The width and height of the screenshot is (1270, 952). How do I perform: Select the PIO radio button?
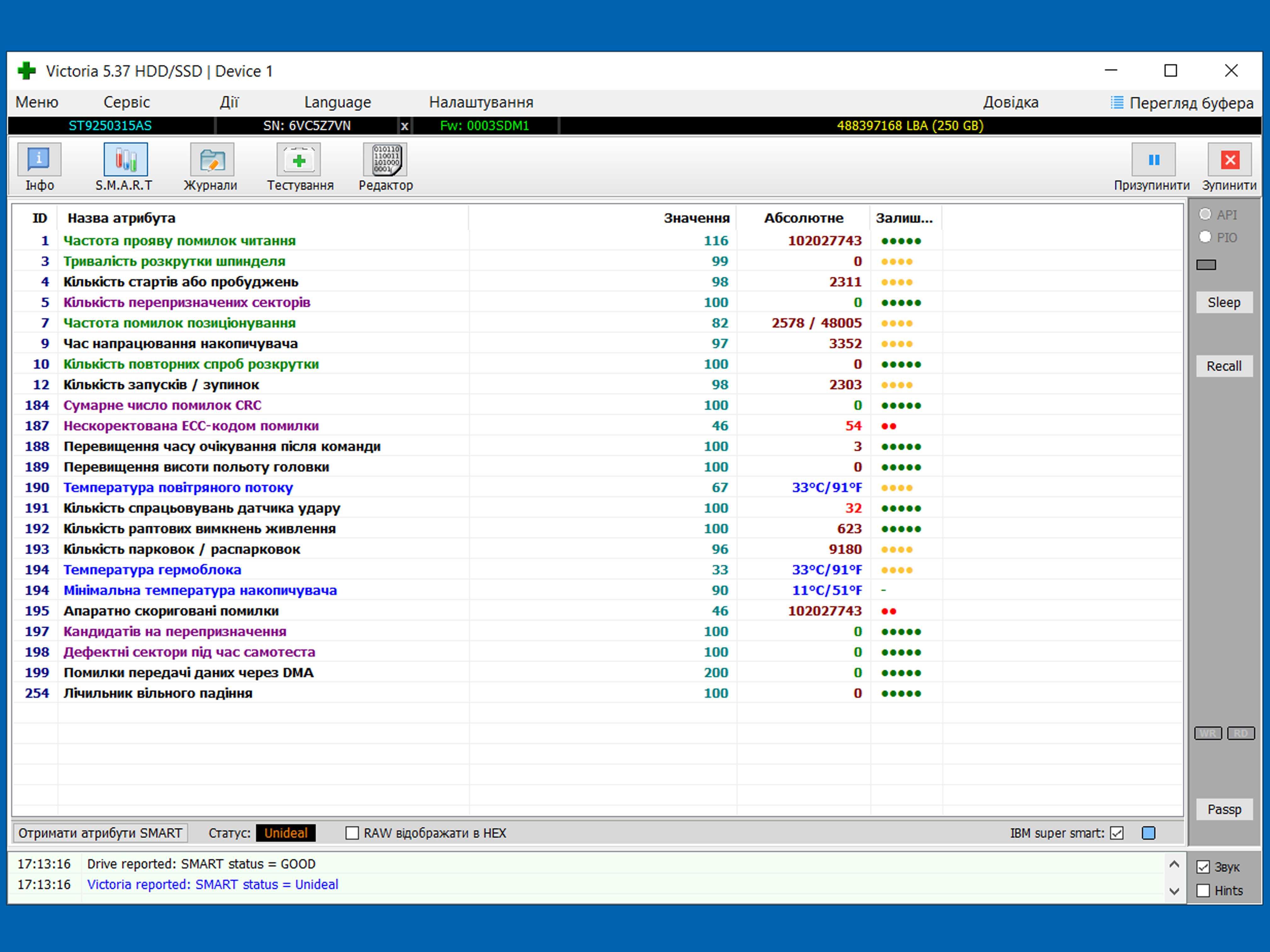tap(1205, 236)
